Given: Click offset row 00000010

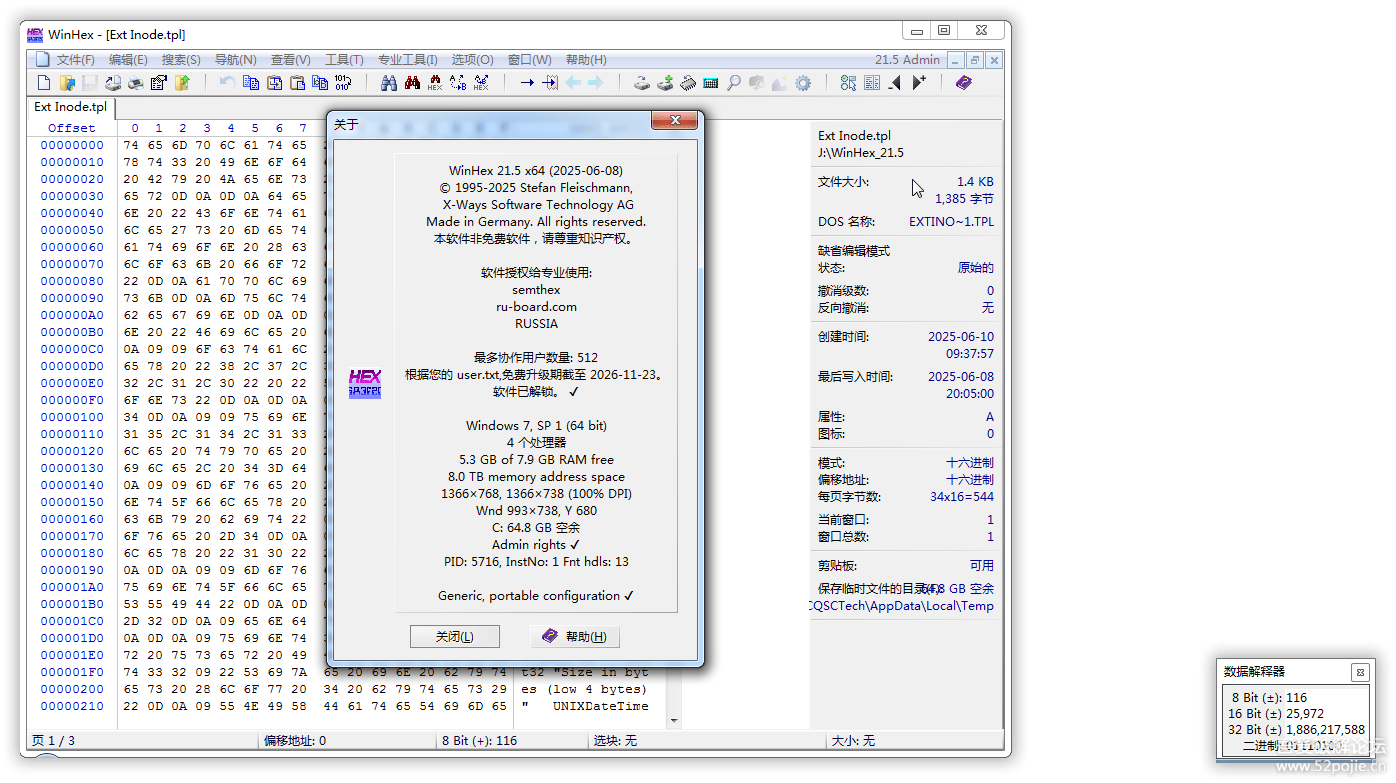Looking at the screenshot, I should pos(72,162).
